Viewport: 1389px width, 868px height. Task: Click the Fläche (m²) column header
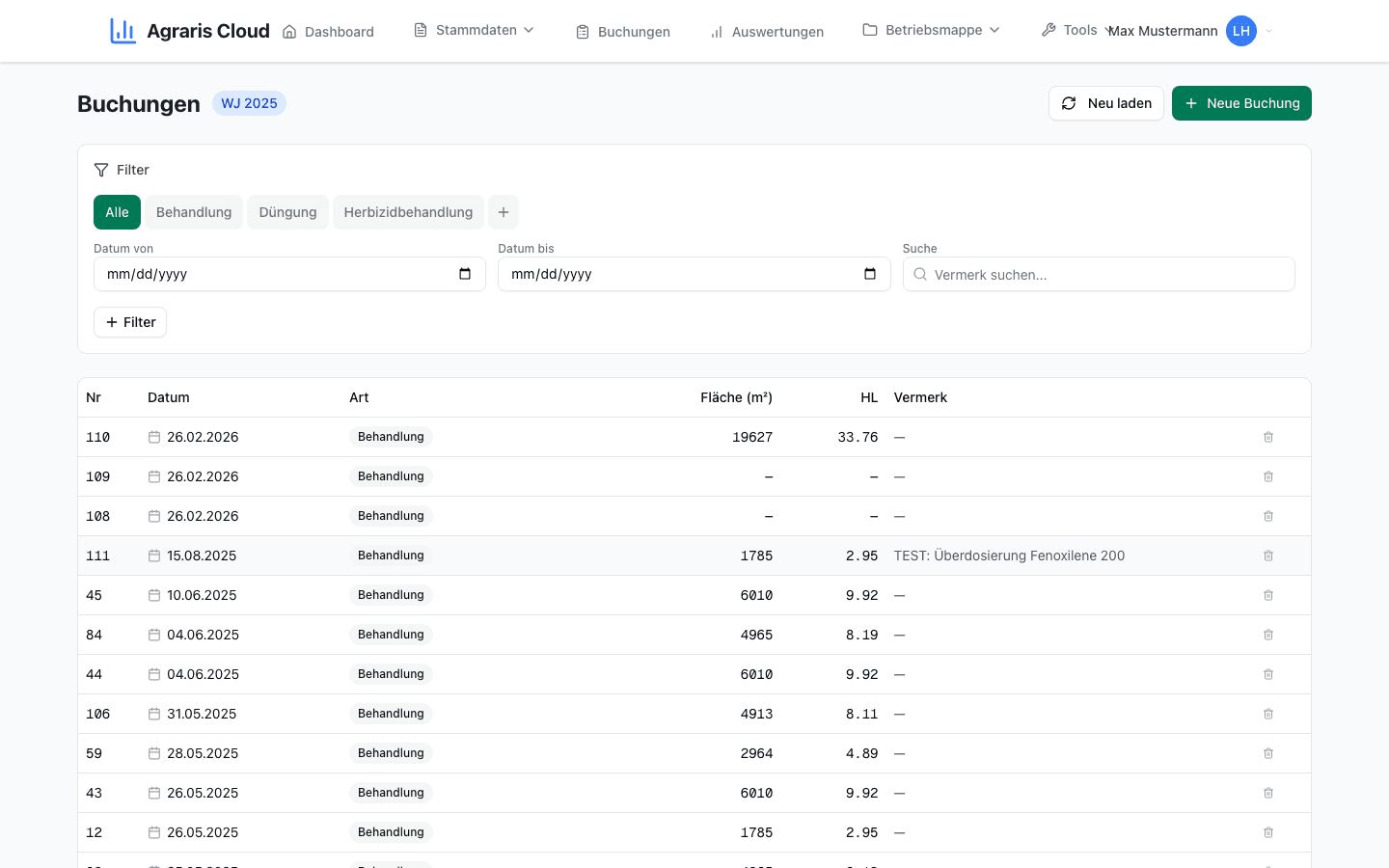pos(736,397)
